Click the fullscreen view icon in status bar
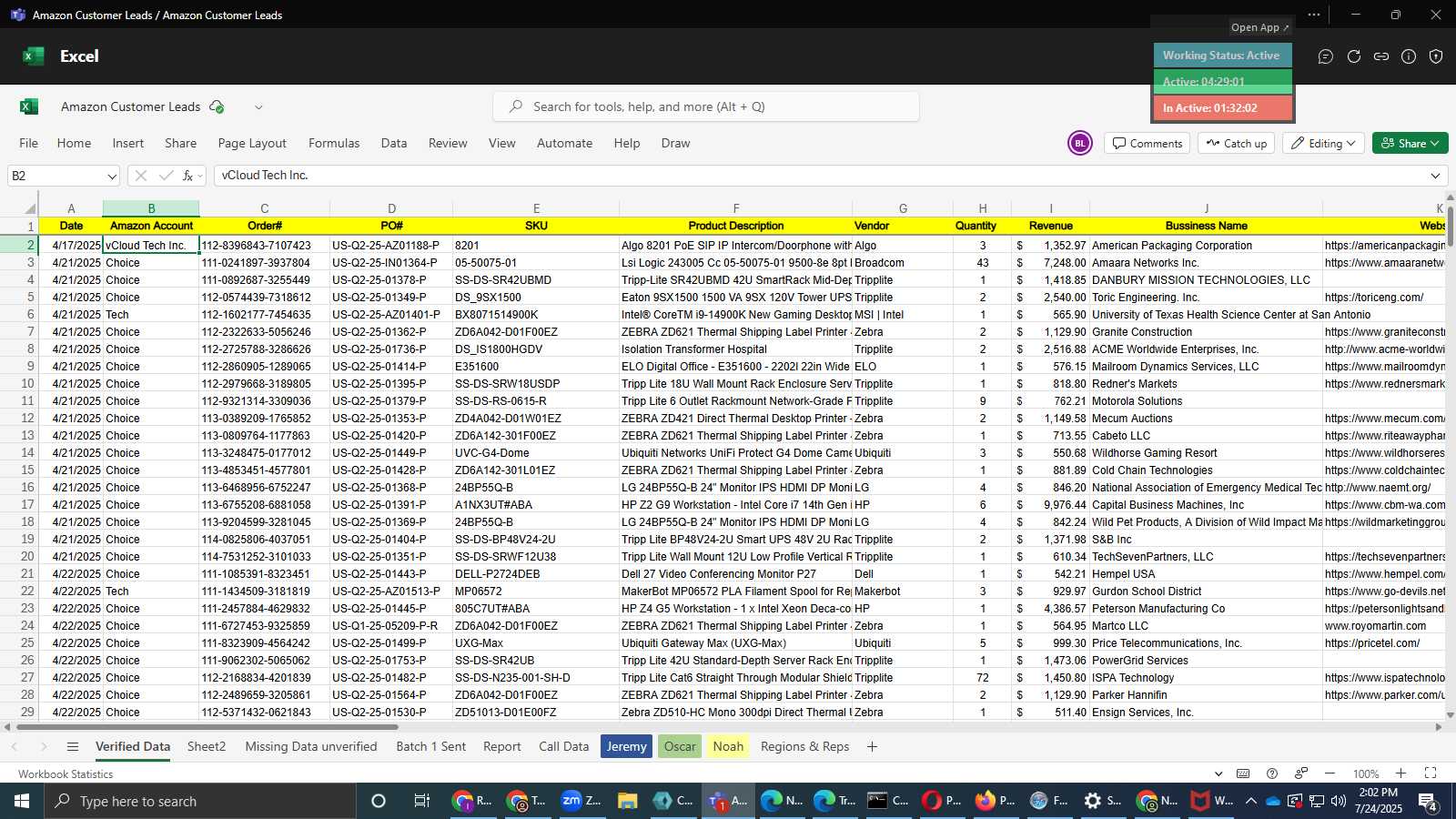Screen dimensions: 1456x819 click(1431, 773)
